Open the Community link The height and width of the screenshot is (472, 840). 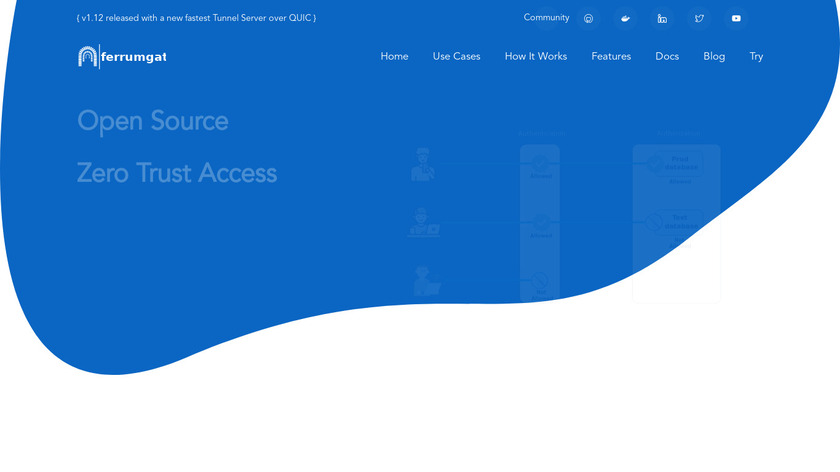[x=546, y=18]
